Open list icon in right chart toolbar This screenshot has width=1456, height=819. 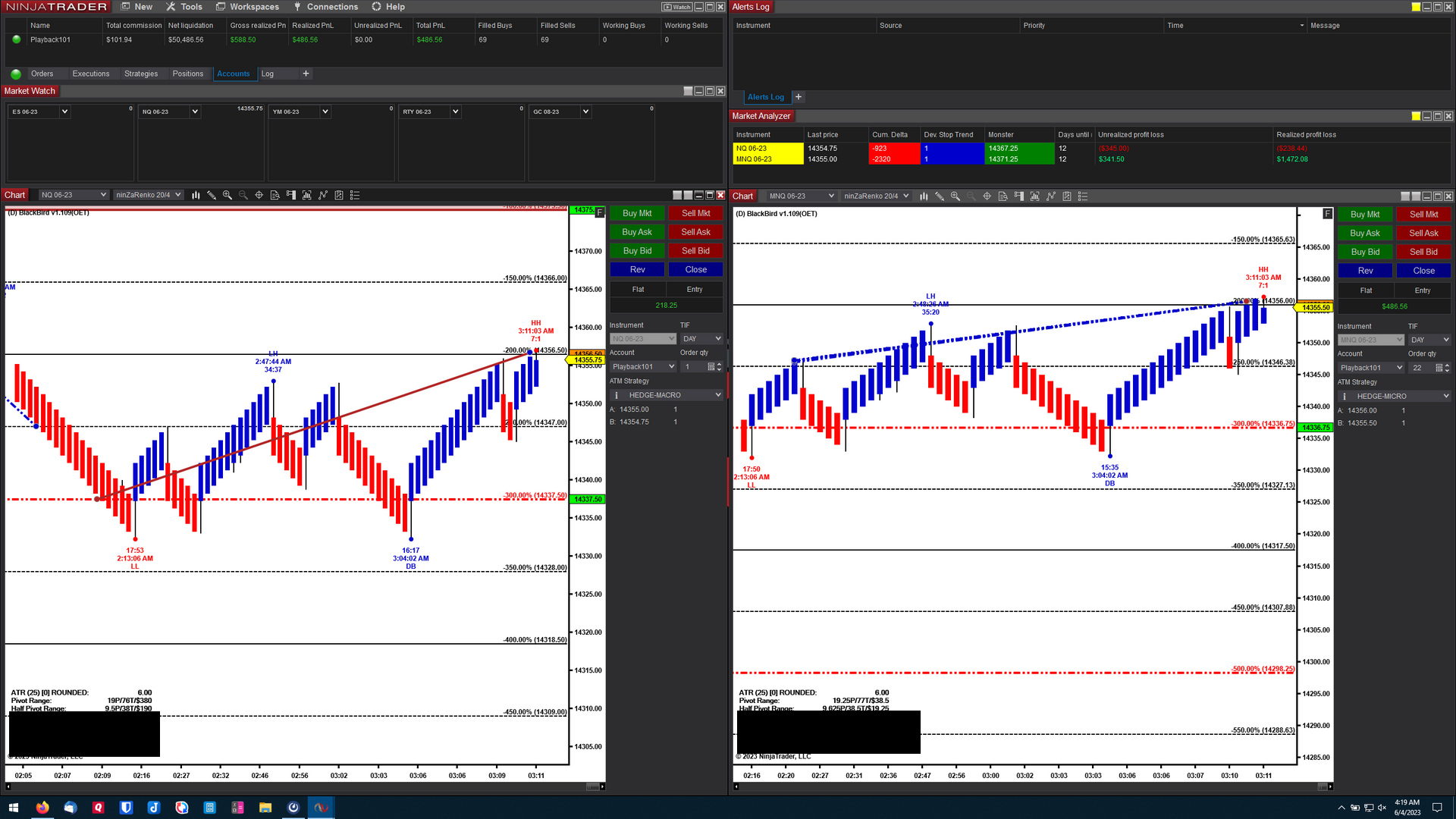[x=1083, y=196]
